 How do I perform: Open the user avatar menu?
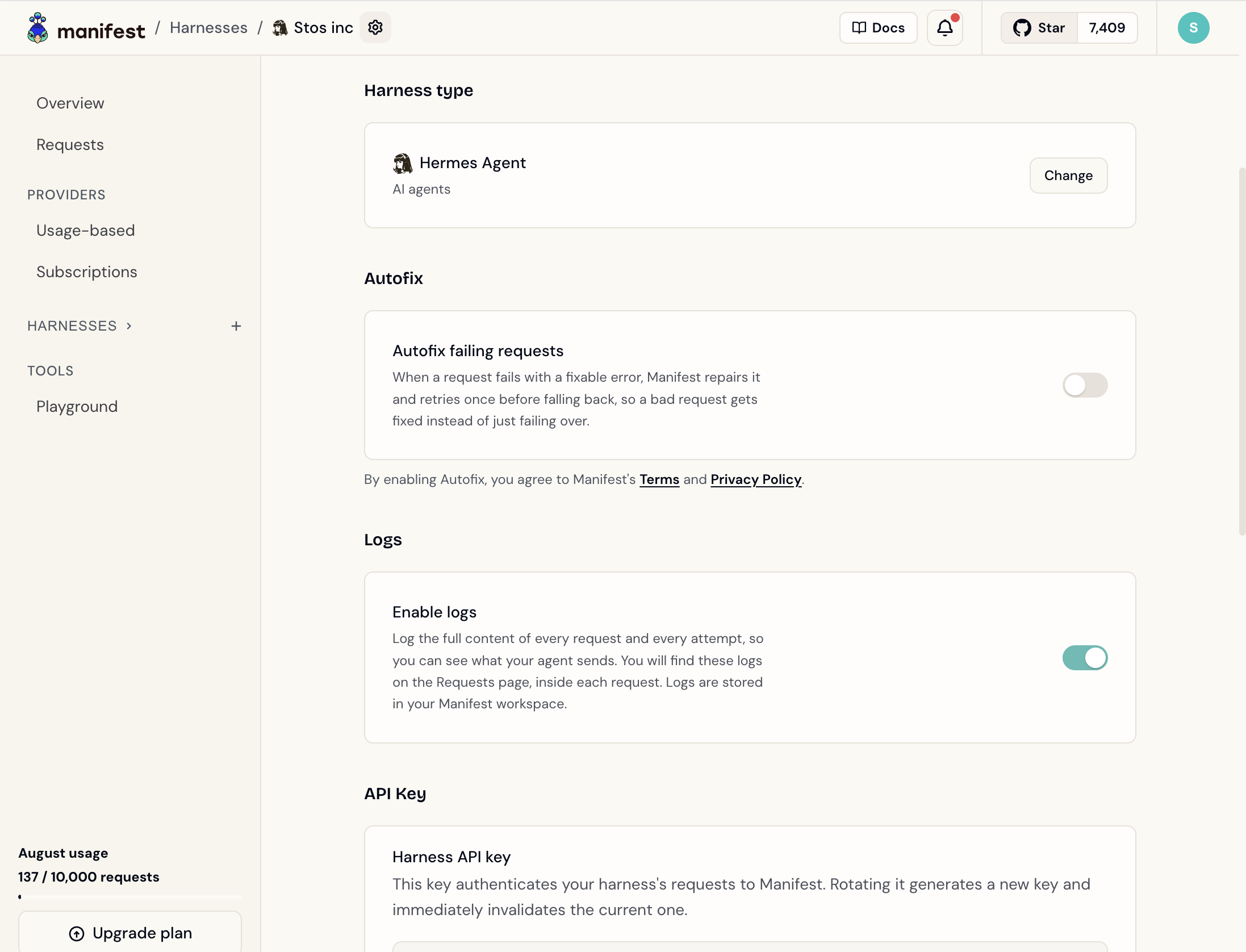[1193, 28]
